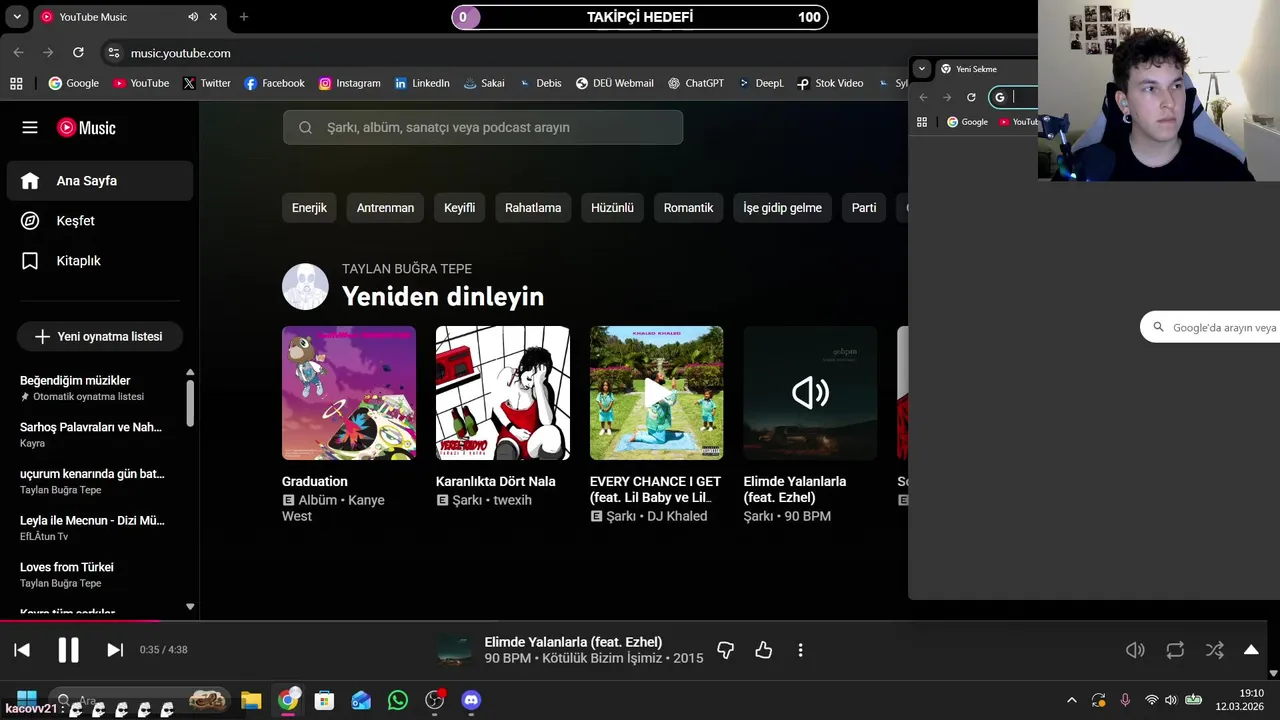Open File Explorer from taskbar
Screen dimensions: 1280x720
tap(251, 700)
